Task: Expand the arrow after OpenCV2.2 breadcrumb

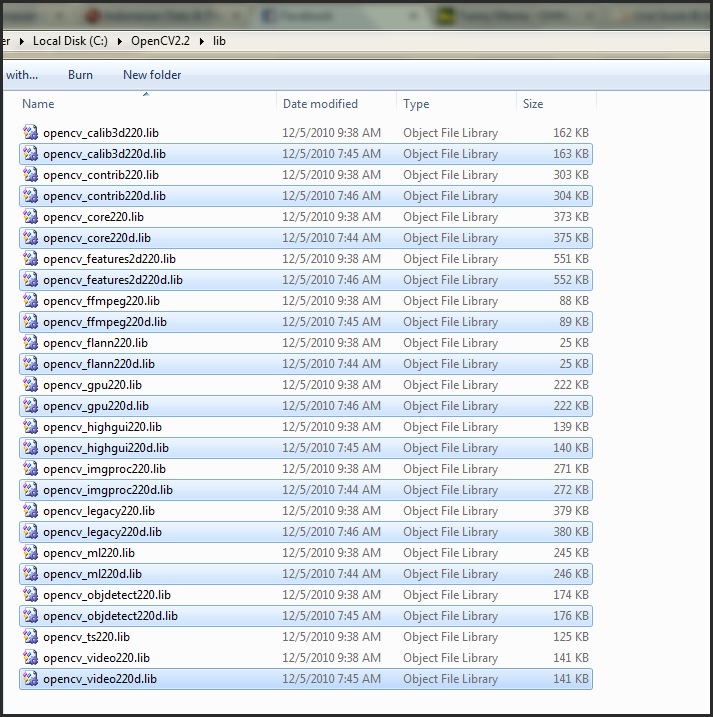Action: [201, 41]
